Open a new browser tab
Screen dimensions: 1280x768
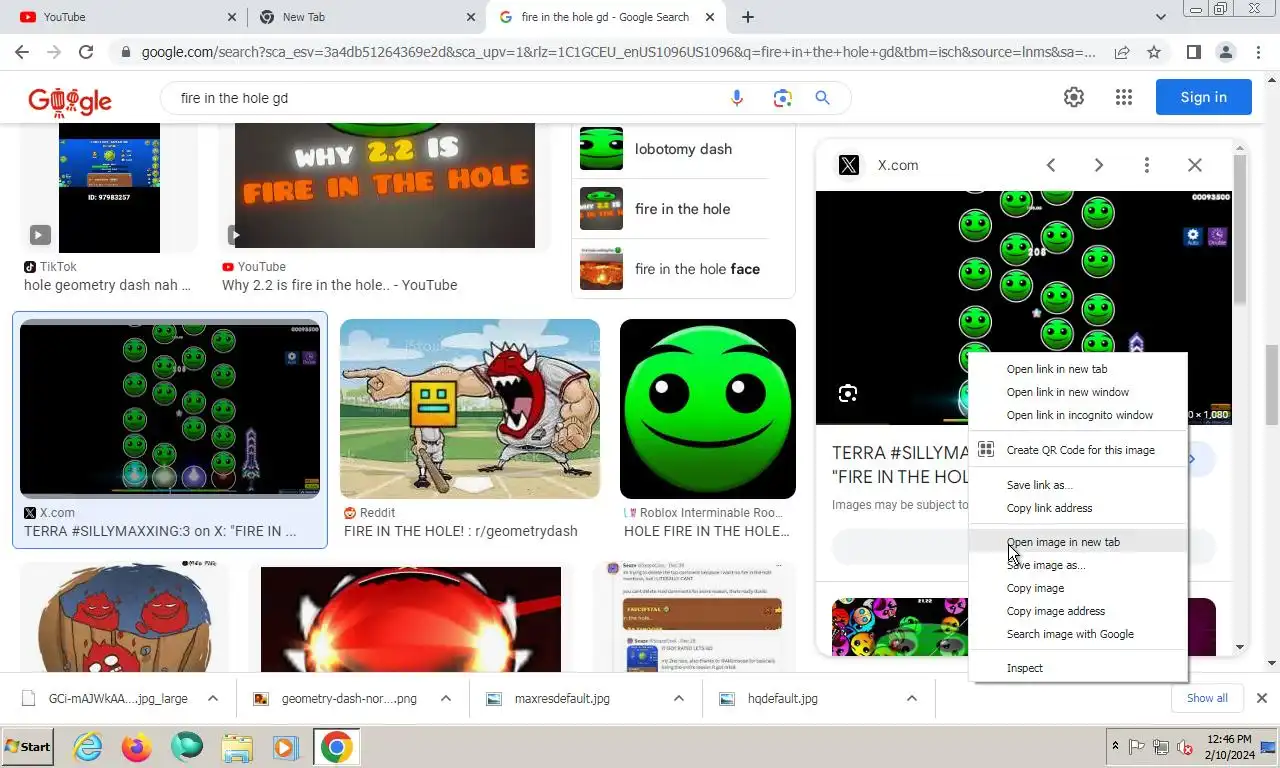tap(747, 17)
